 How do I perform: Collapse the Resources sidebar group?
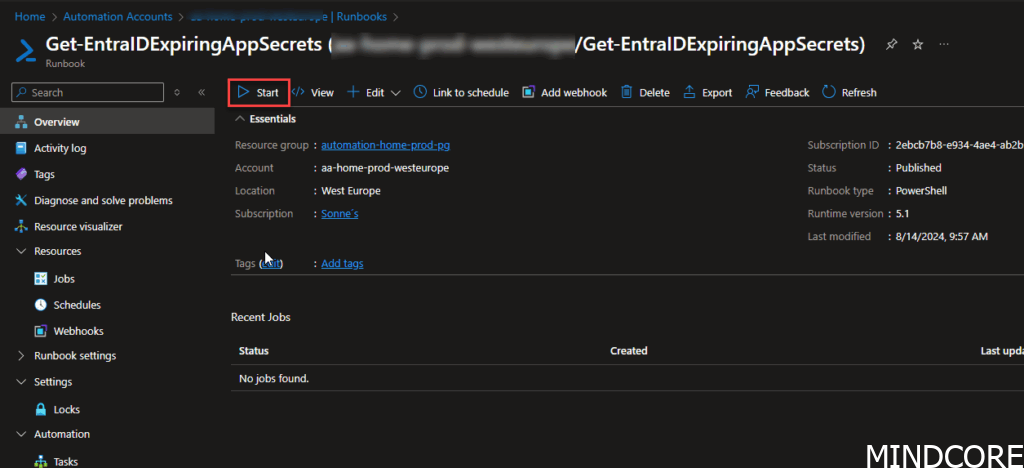[22, 251]
